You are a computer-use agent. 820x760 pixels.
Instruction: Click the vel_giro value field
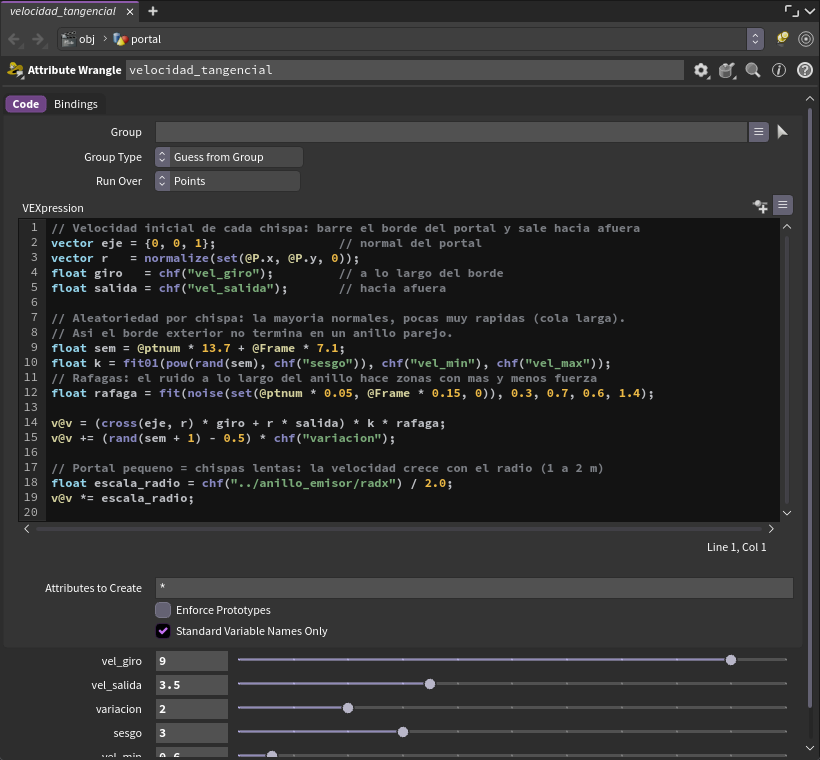click(192, 661)
